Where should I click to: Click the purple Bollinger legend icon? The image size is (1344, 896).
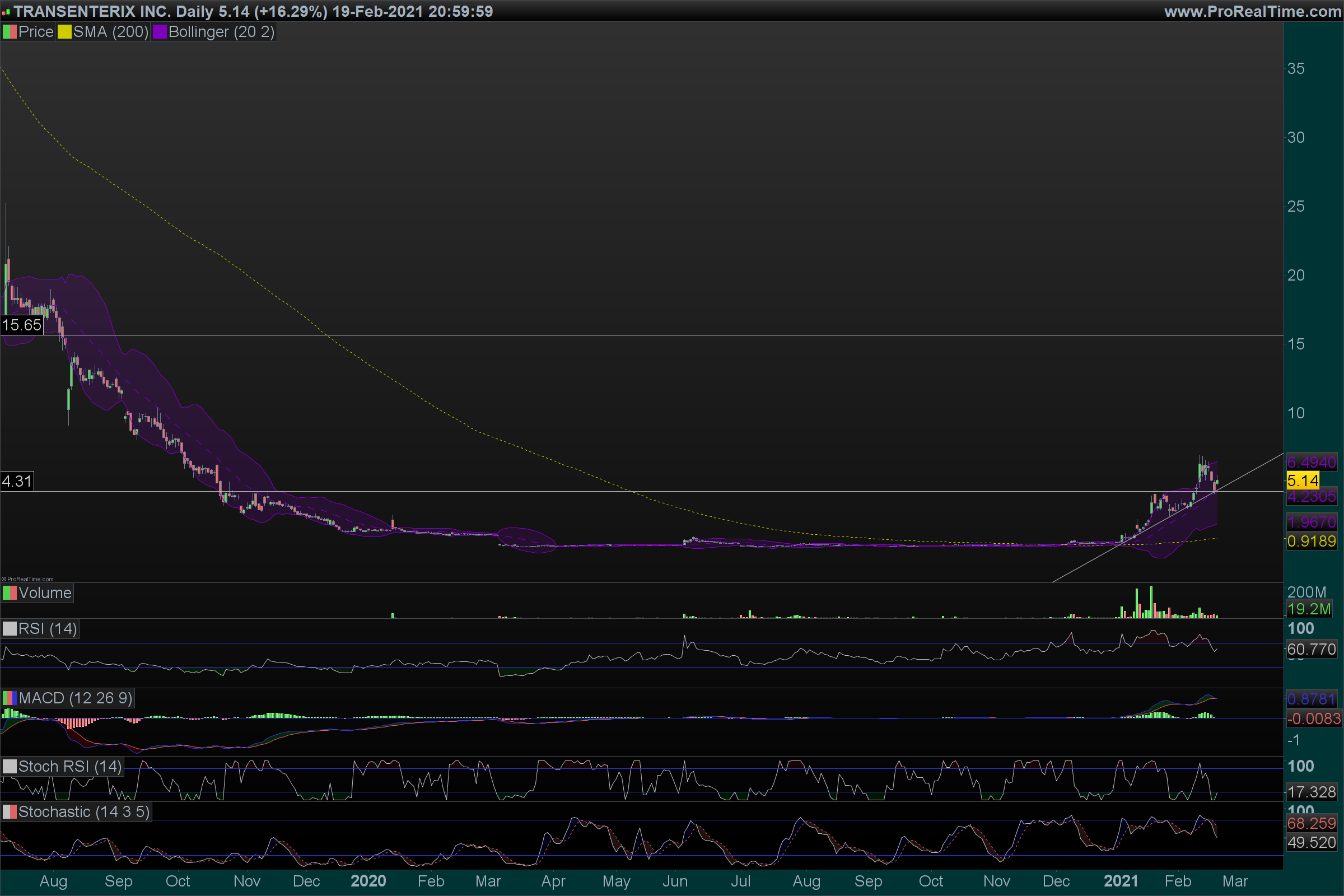(160, 32)
